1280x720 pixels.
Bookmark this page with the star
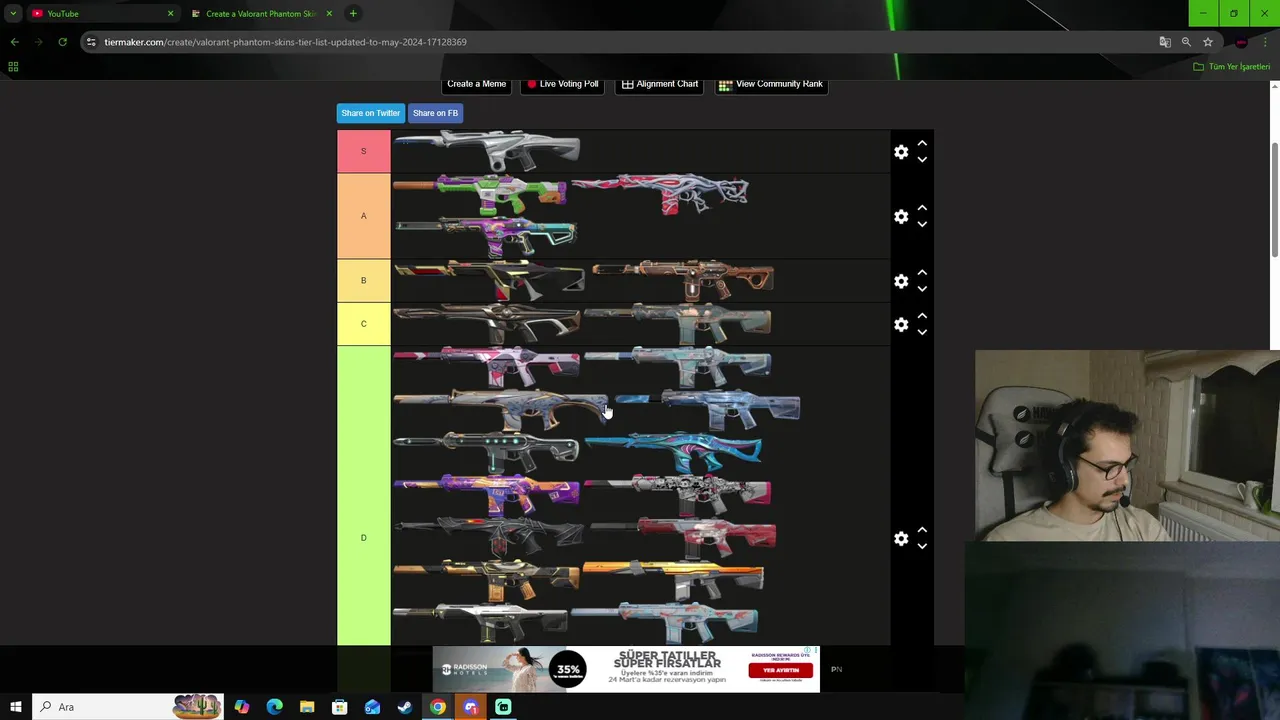coord(1208,42)
